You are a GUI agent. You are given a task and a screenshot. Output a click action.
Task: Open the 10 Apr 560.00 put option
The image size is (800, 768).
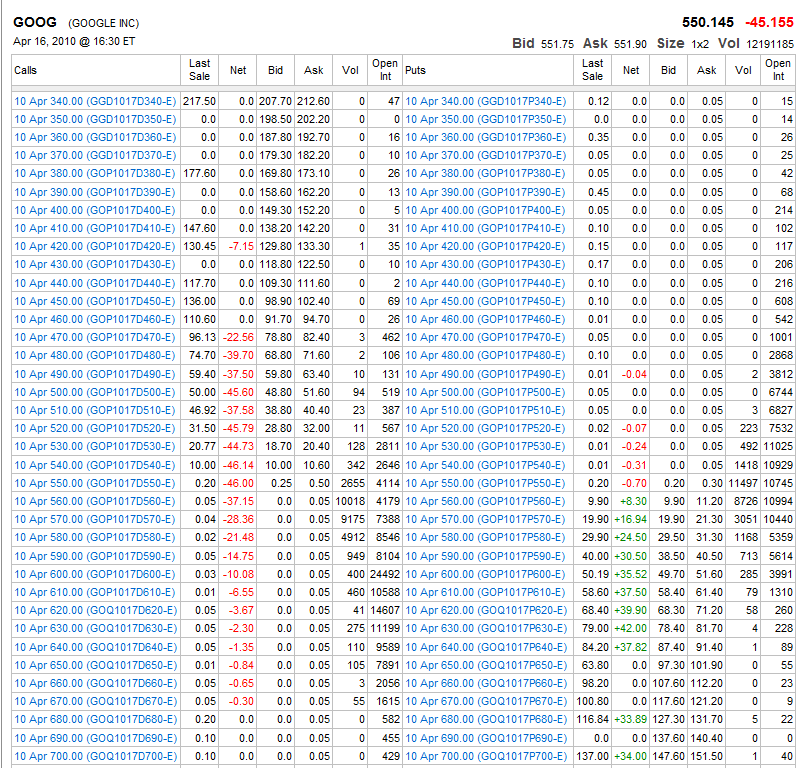click(x=485, y=502)
